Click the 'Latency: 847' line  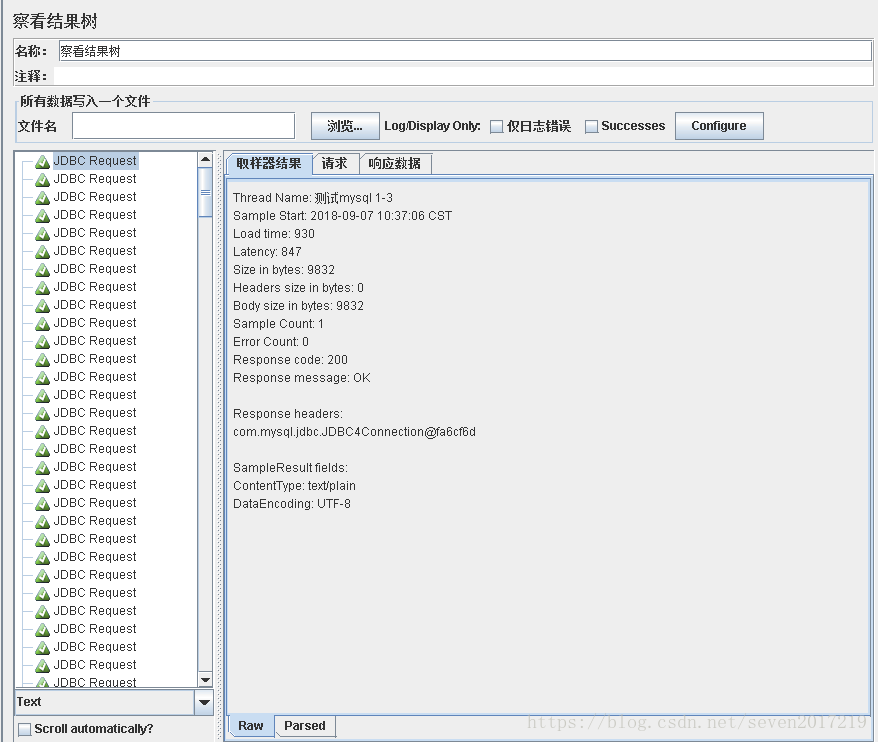pos(267,252)
